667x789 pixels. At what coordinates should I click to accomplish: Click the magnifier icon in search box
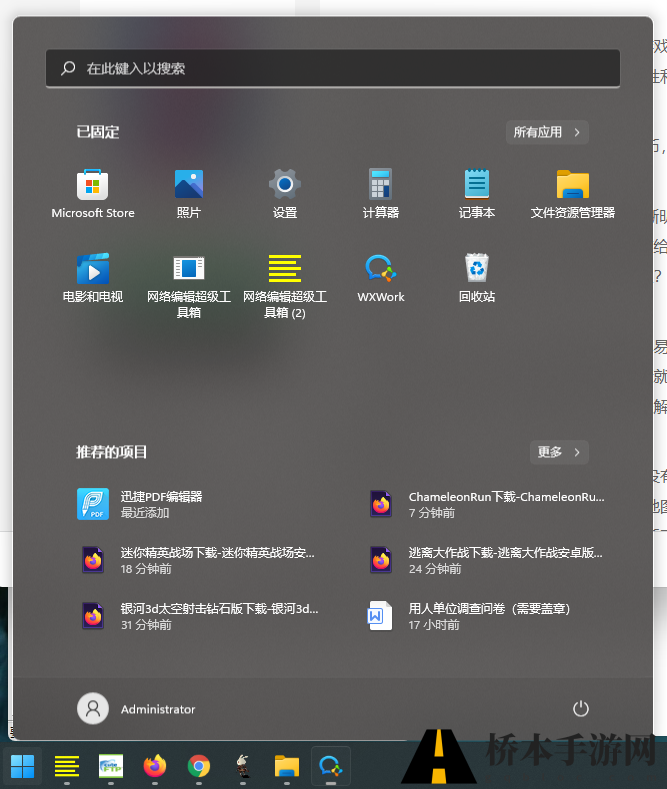(x=68, y=68)
